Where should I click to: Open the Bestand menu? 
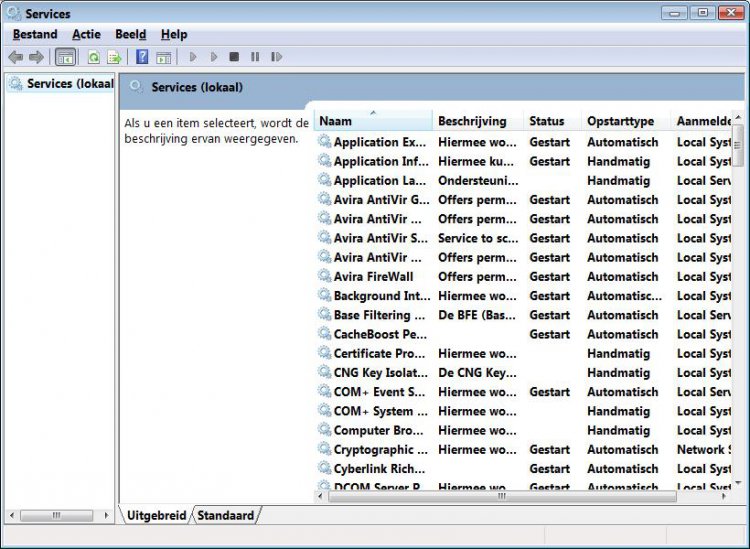[35, 34]
